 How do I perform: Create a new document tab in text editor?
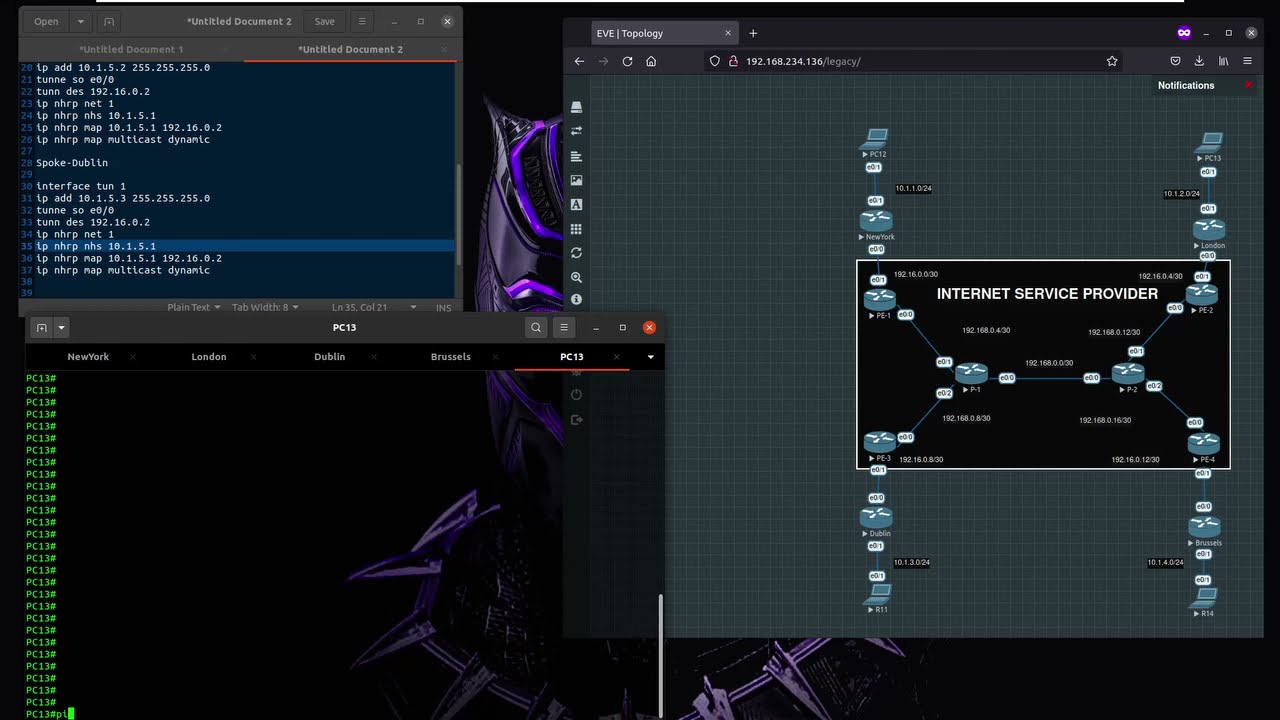coord(109,21)
